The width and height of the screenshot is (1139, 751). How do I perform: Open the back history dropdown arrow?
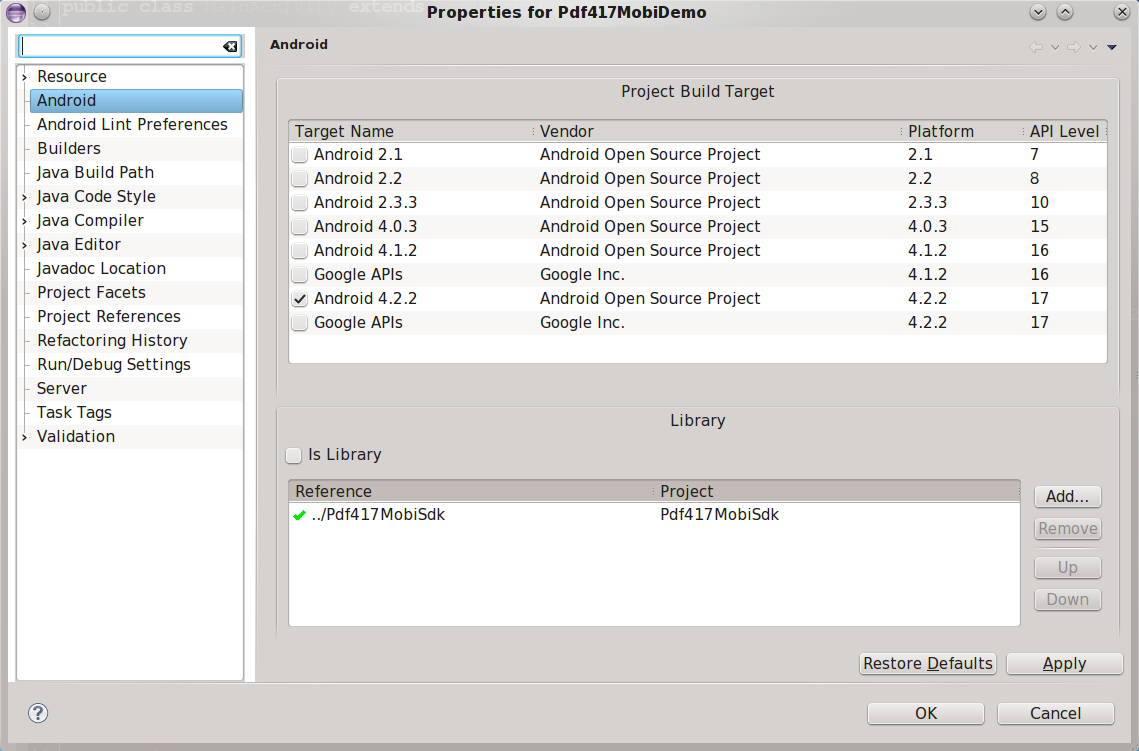1055,47
